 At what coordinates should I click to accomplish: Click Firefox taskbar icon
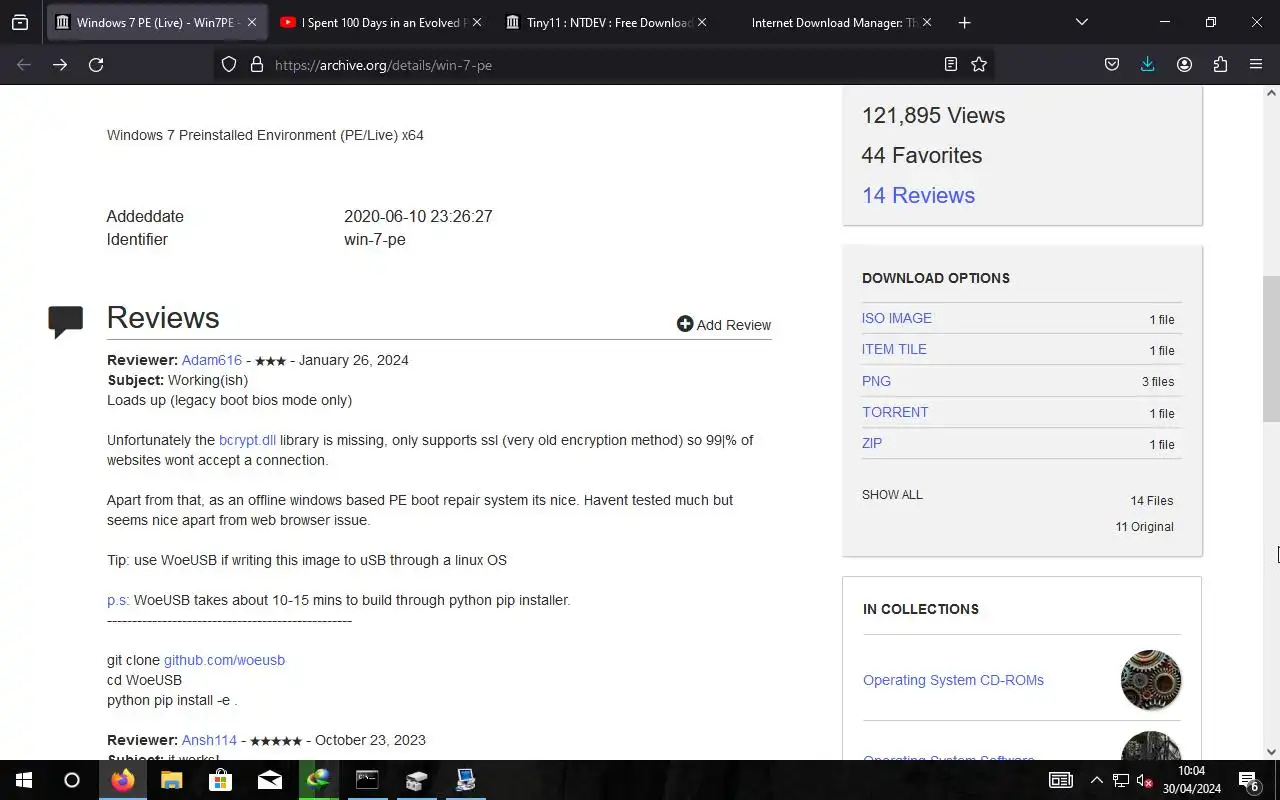pyautogui.click(x=123, y=780)
